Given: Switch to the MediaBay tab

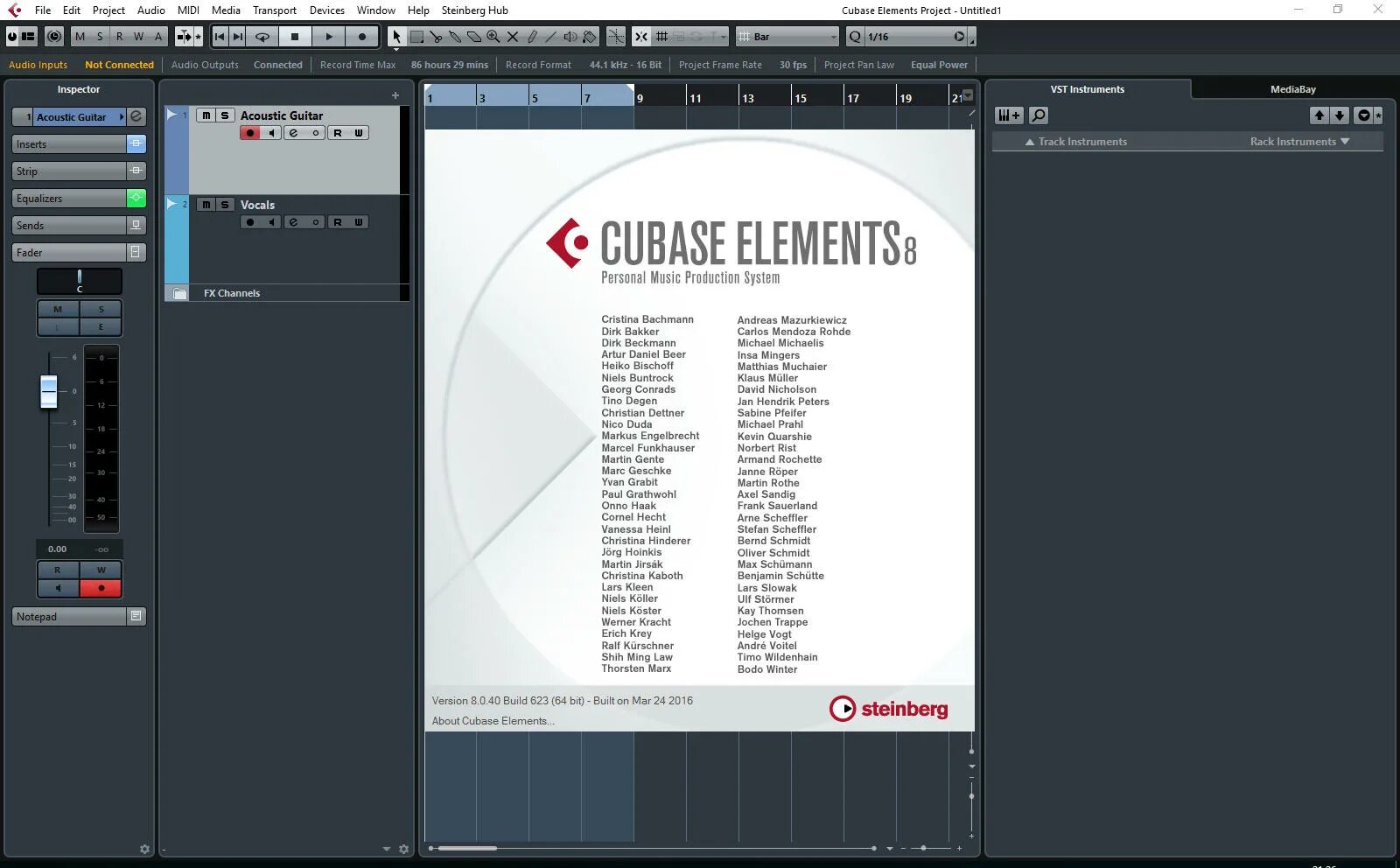Looking at the screenshot, I should [1292, 89].
